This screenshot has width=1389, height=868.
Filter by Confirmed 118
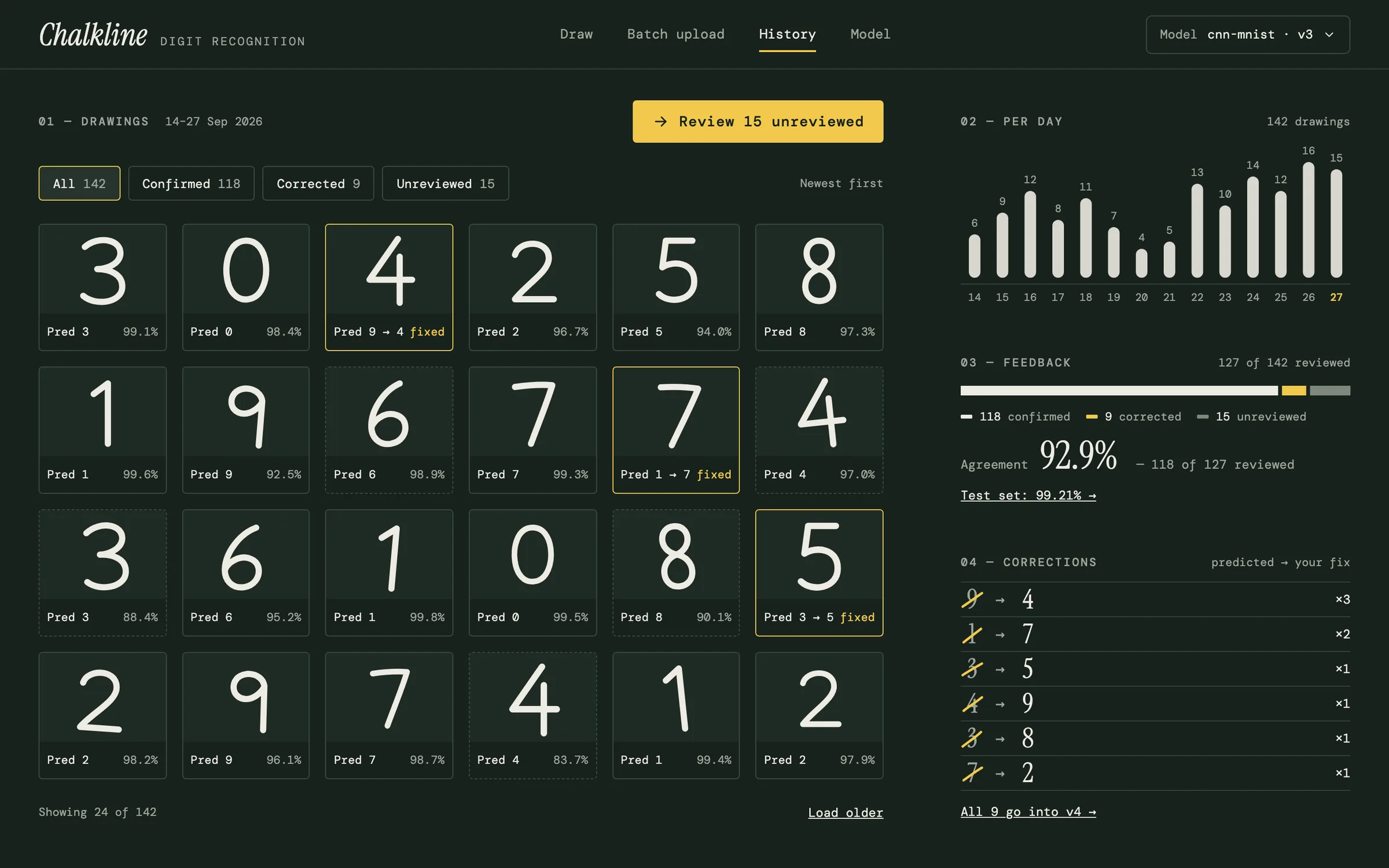click(191, 183)
